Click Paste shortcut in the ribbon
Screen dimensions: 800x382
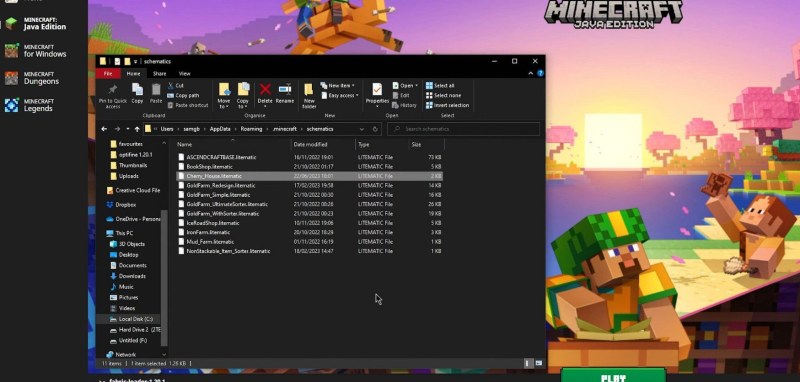pos(187,105)
